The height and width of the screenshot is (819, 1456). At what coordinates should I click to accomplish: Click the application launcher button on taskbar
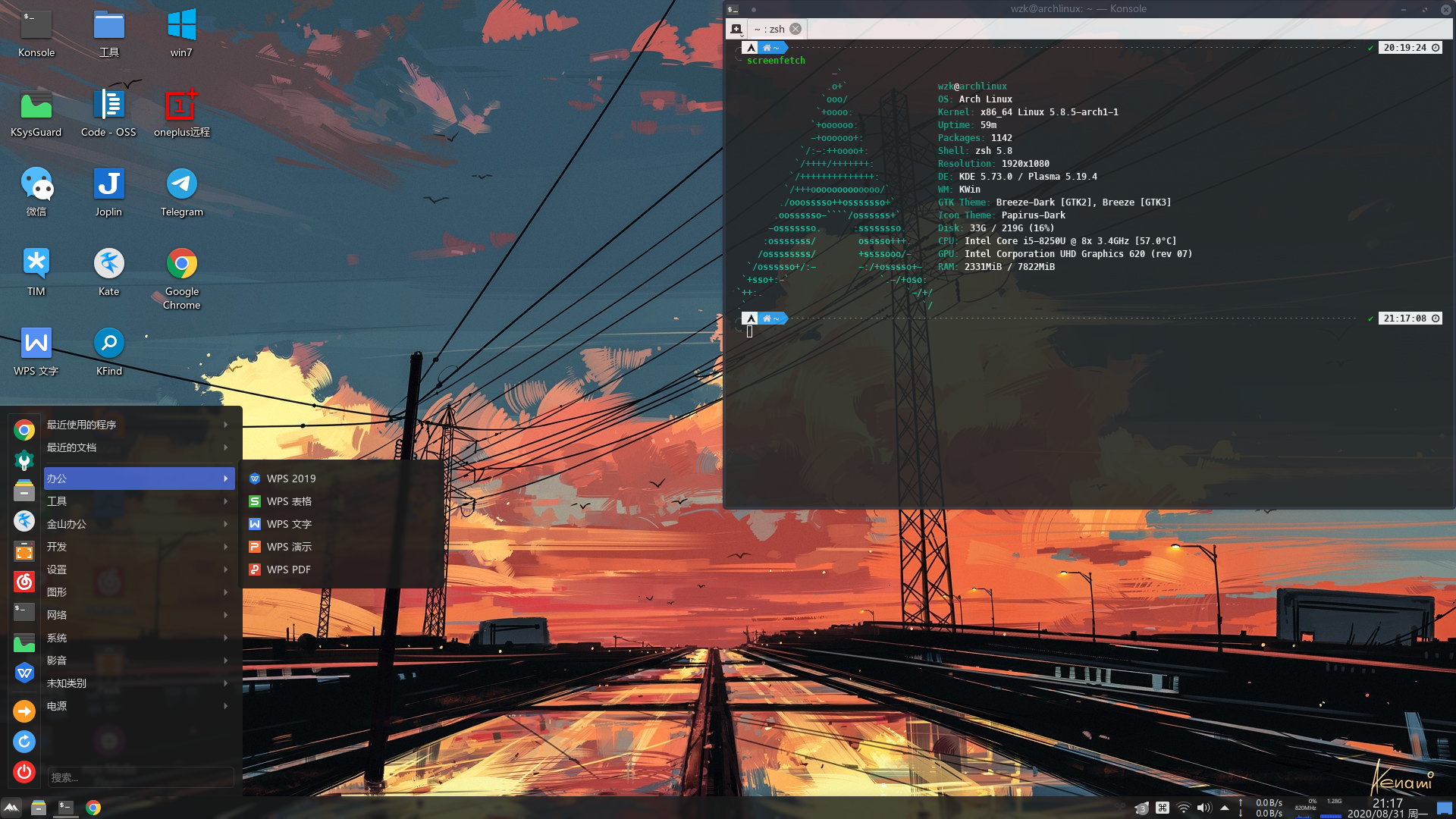[11, 808]
